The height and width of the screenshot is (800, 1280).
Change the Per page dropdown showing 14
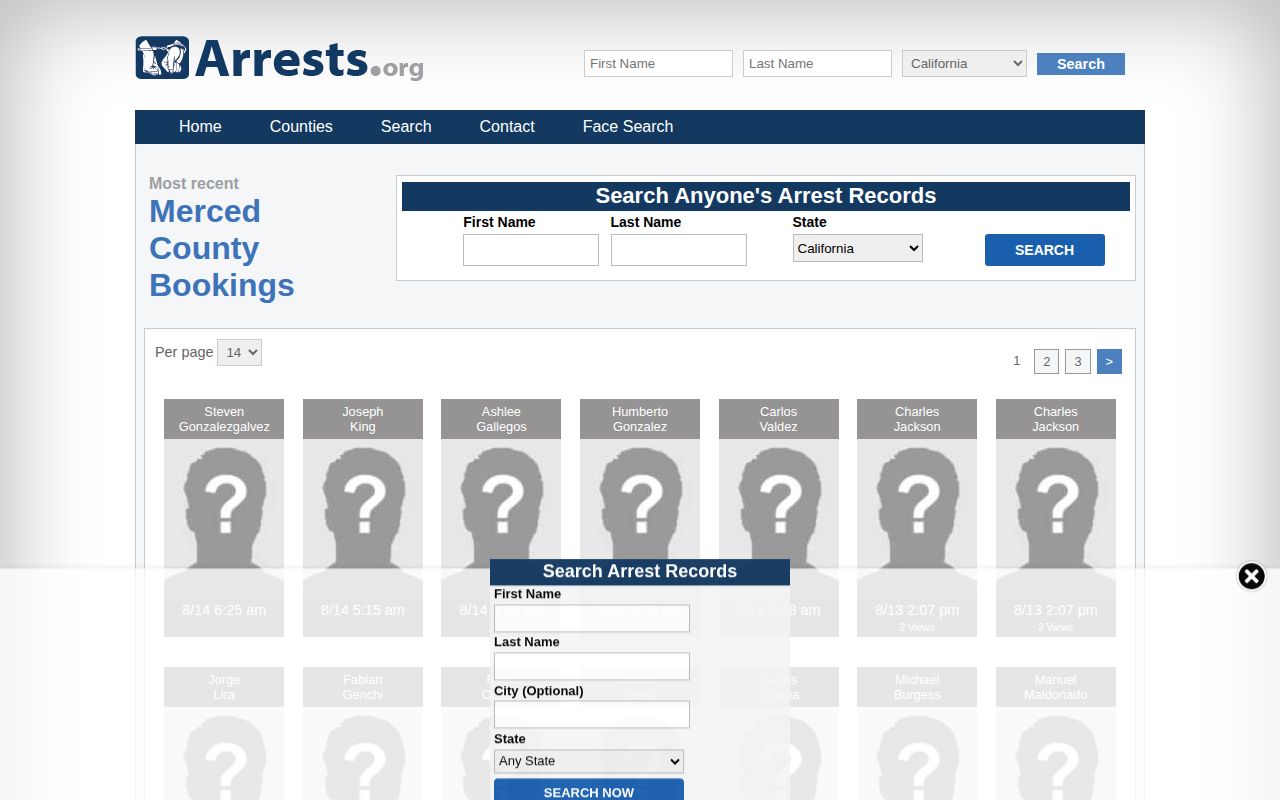click(x=239, y=352)
